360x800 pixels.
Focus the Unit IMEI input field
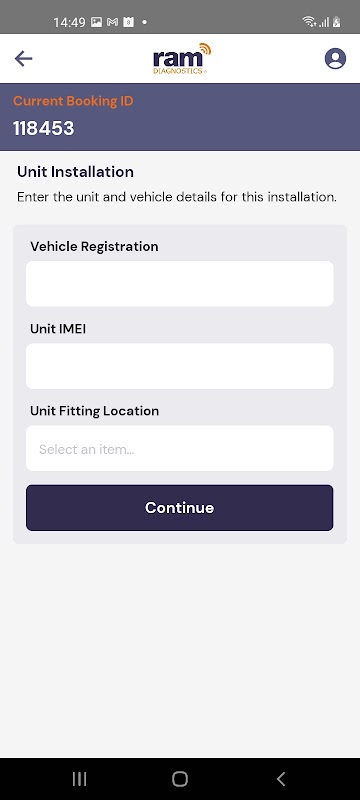(180, 366)
